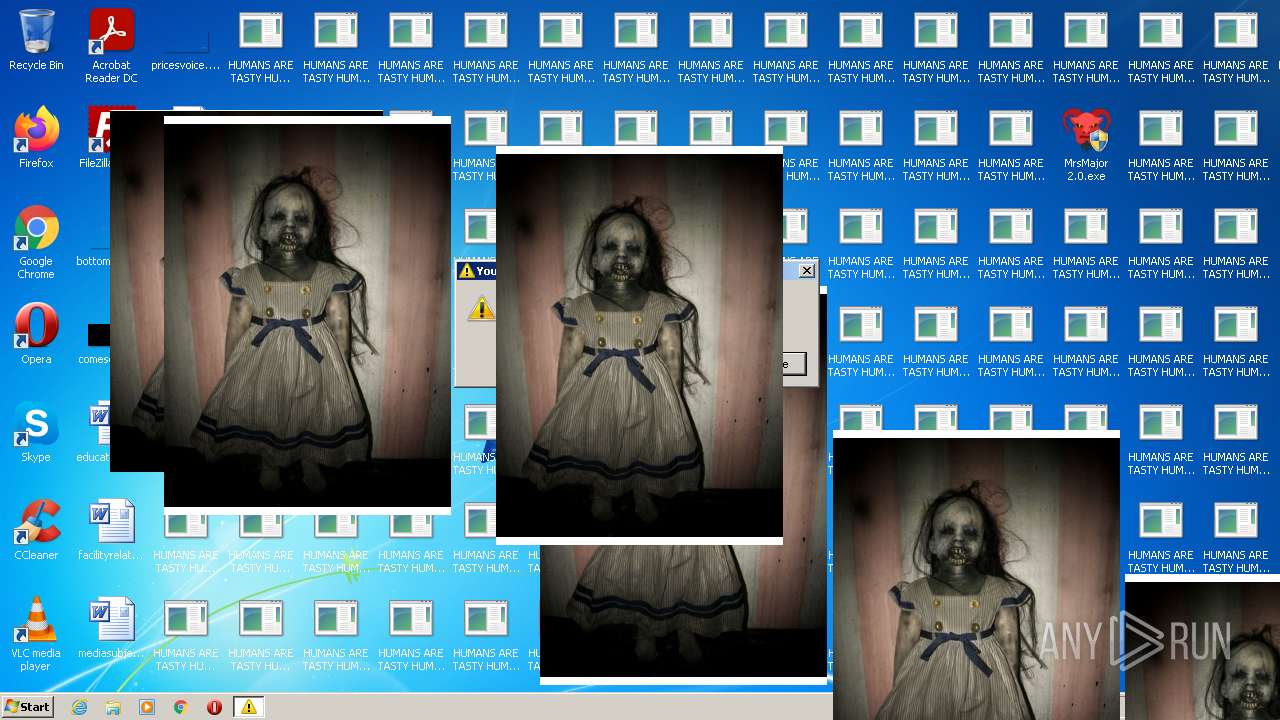Select the 'bottom...' desktop file label
The width and height of the screenshot is (1280, 720).
(x=93, y=261)
